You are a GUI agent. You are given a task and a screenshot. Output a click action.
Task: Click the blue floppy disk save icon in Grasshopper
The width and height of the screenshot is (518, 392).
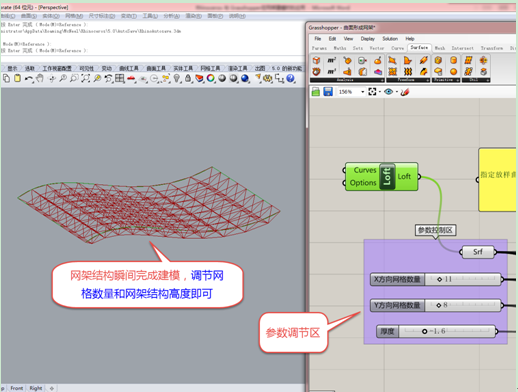328,92
